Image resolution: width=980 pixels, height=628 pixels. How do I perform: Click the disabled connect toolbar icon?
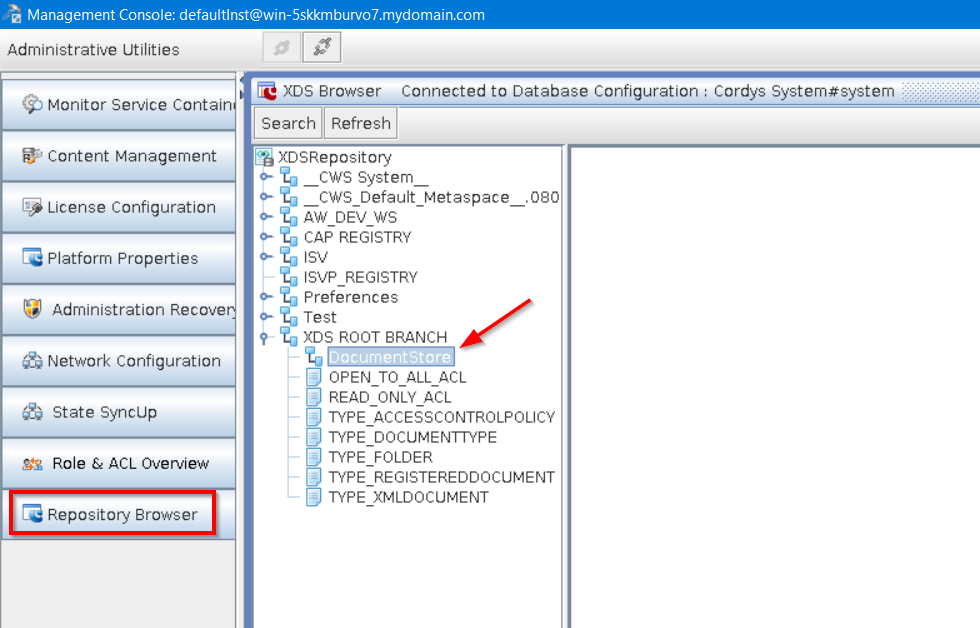coord(281,48)
